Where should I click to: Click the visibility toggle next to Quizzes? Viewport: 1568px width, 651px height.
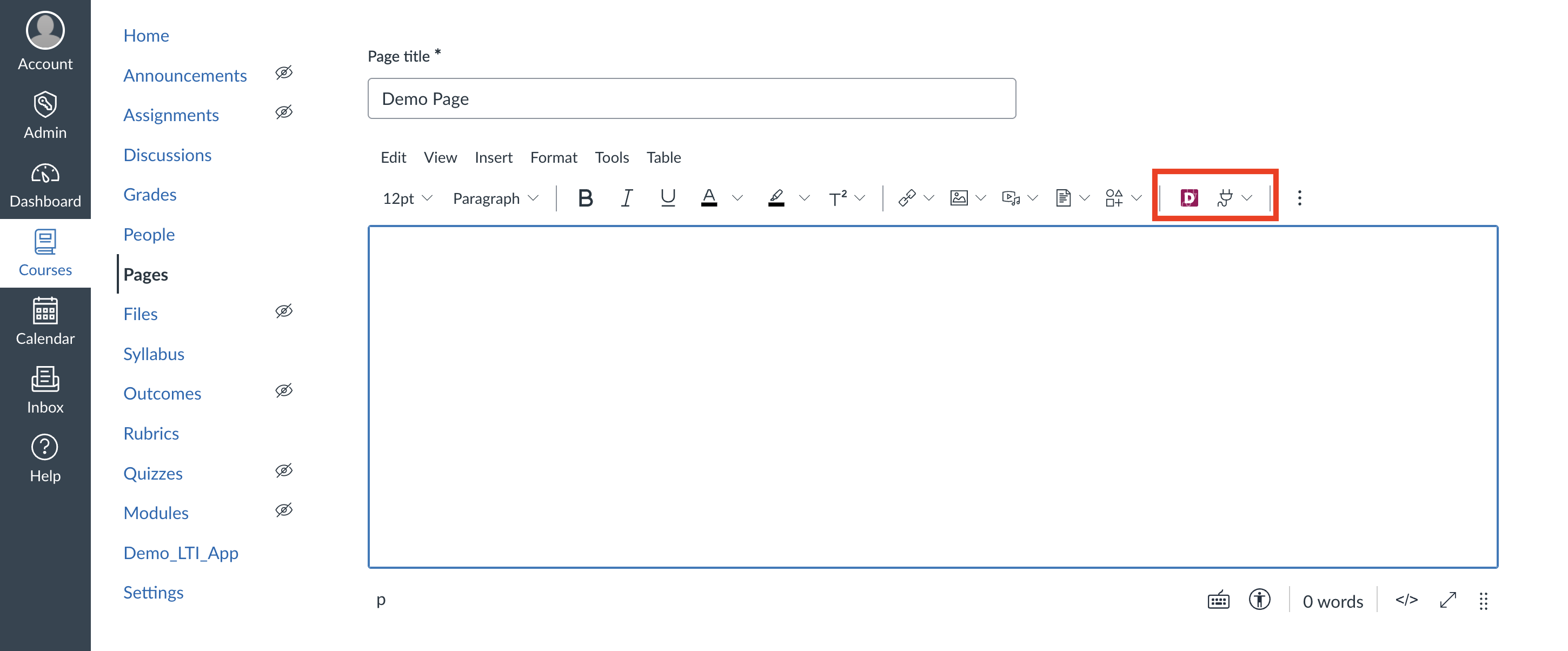[x=284, y=470]
